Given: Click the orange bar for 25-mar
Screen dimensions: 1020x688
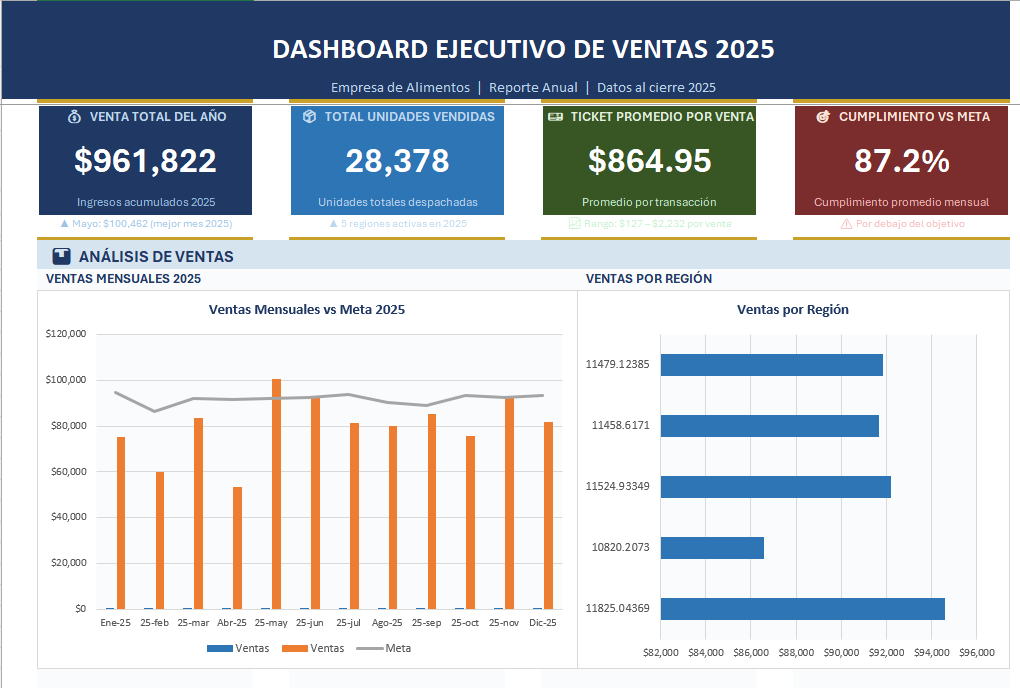Looking at the screenshot, I should 198,514.
